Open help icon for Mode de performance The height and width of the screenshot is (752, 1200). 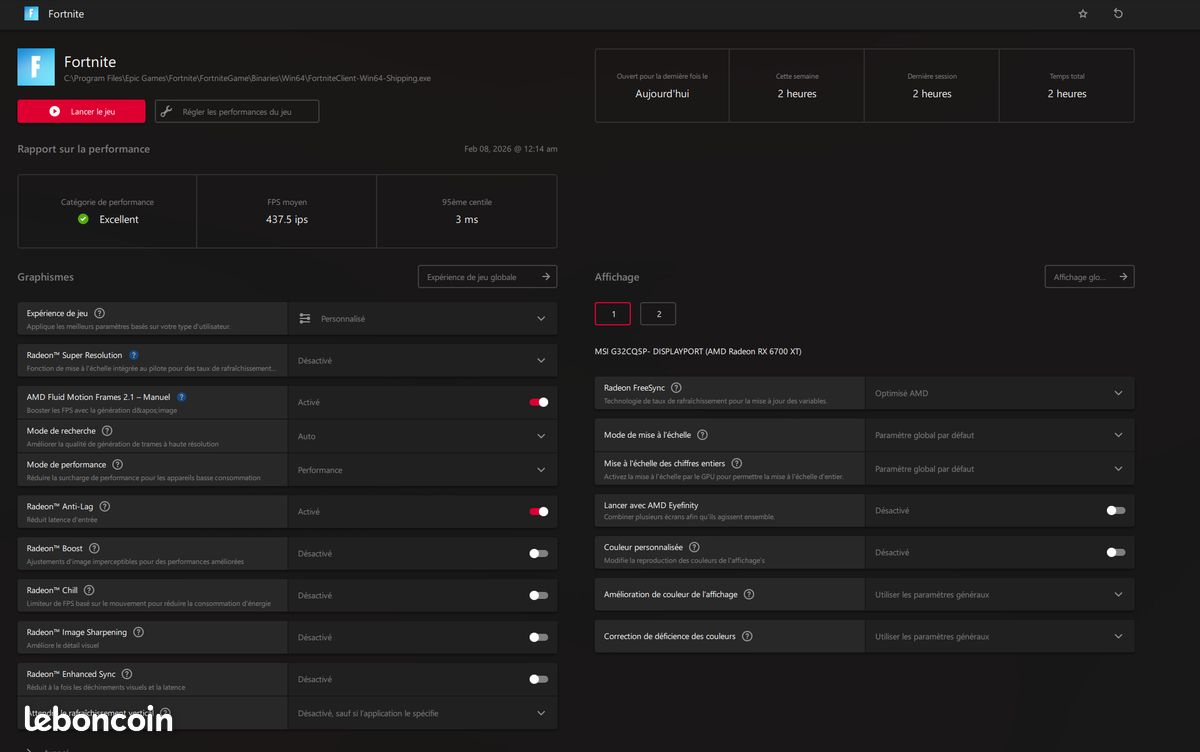click(117, 465)
